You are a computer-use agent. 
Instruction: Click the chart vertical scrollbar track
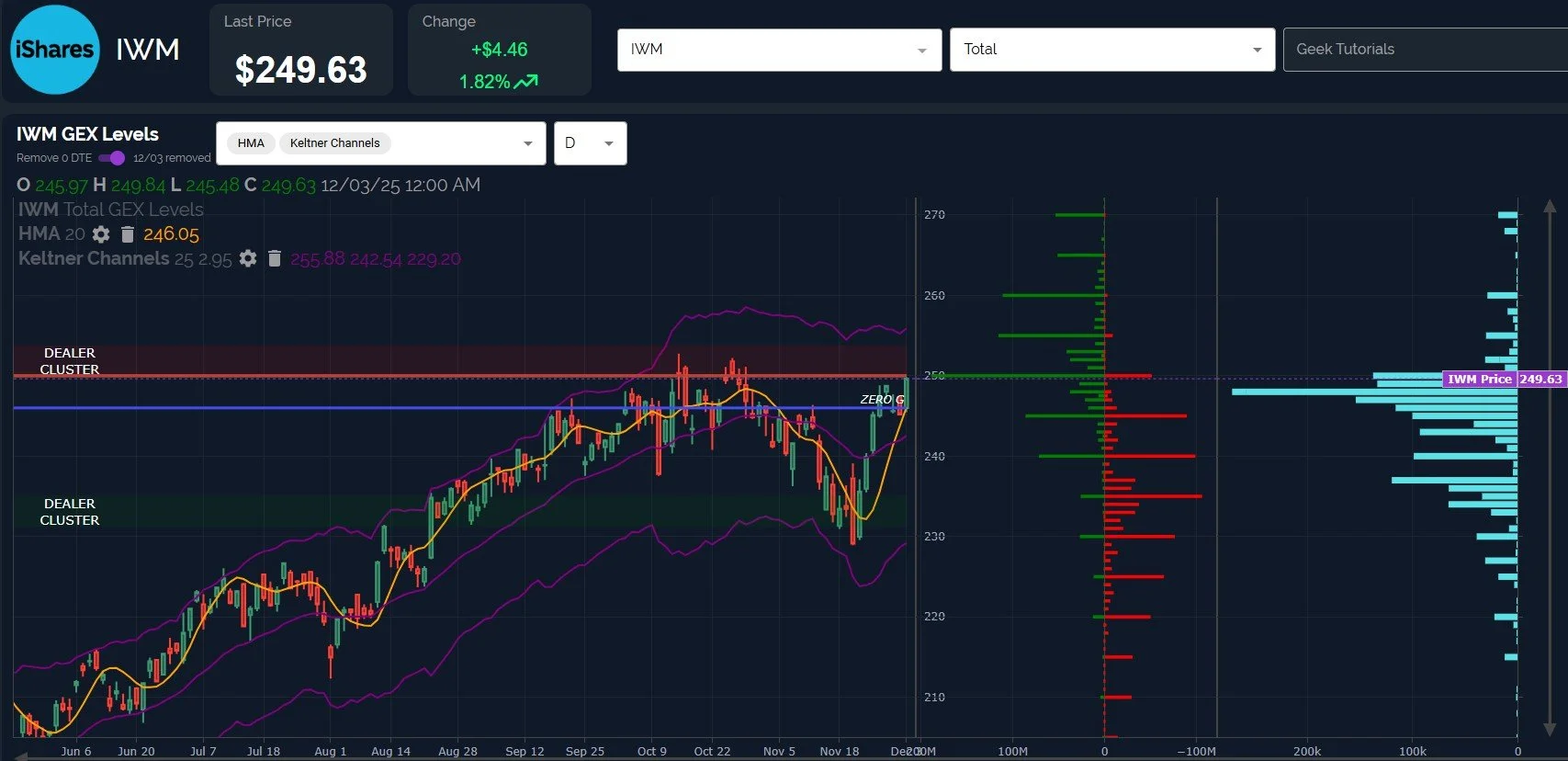click(1551, 468)
